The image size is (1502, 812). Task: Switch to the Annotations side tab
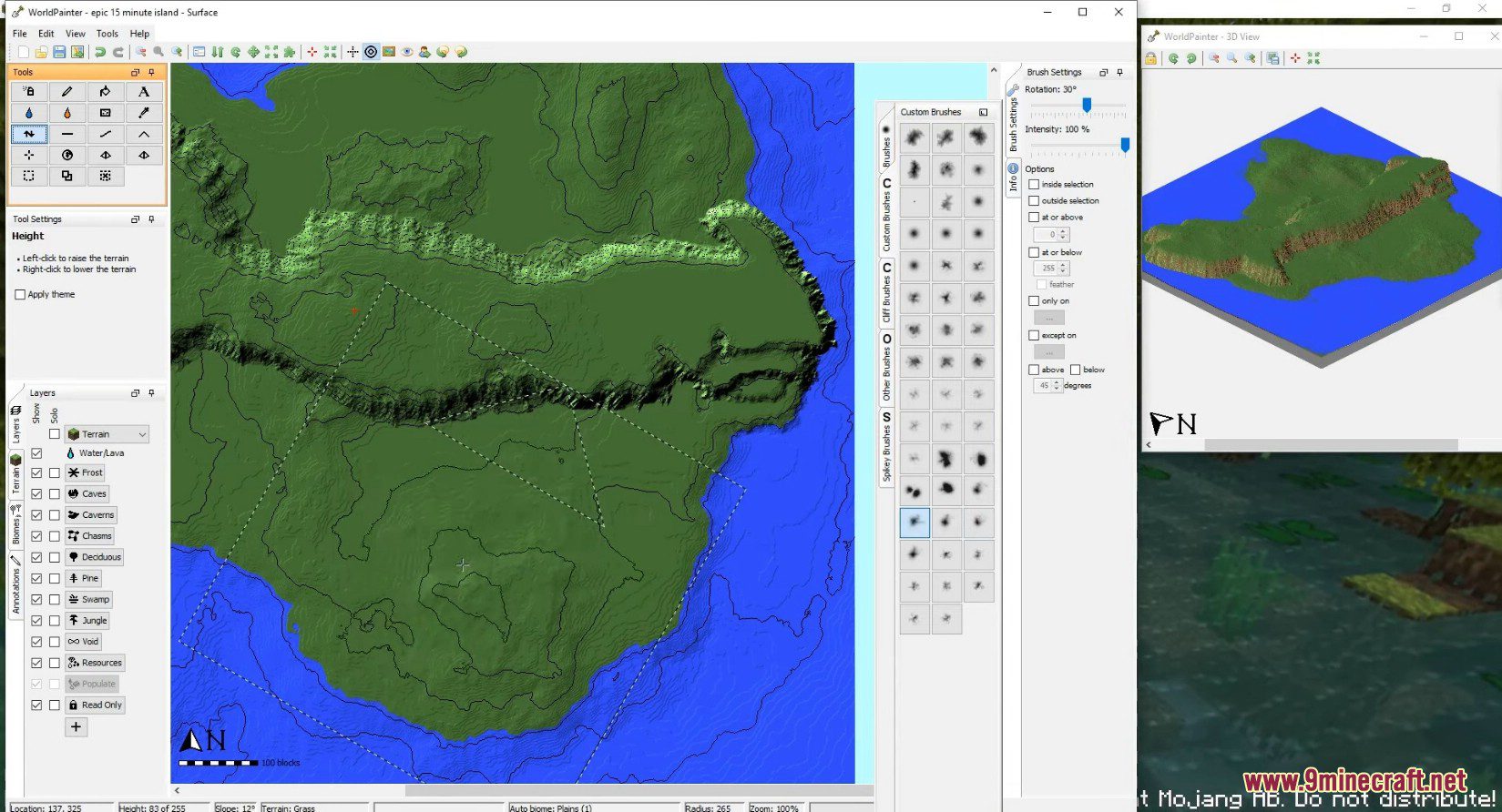[x=15, y=584]
